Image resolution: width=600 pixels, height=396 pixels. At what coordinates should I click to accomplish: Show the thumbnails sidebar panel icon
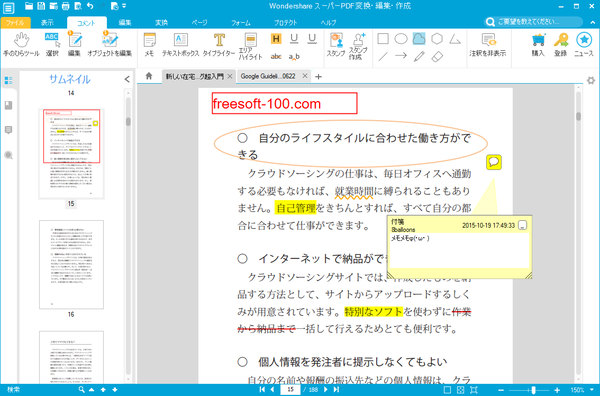click(x=8, y=80)
